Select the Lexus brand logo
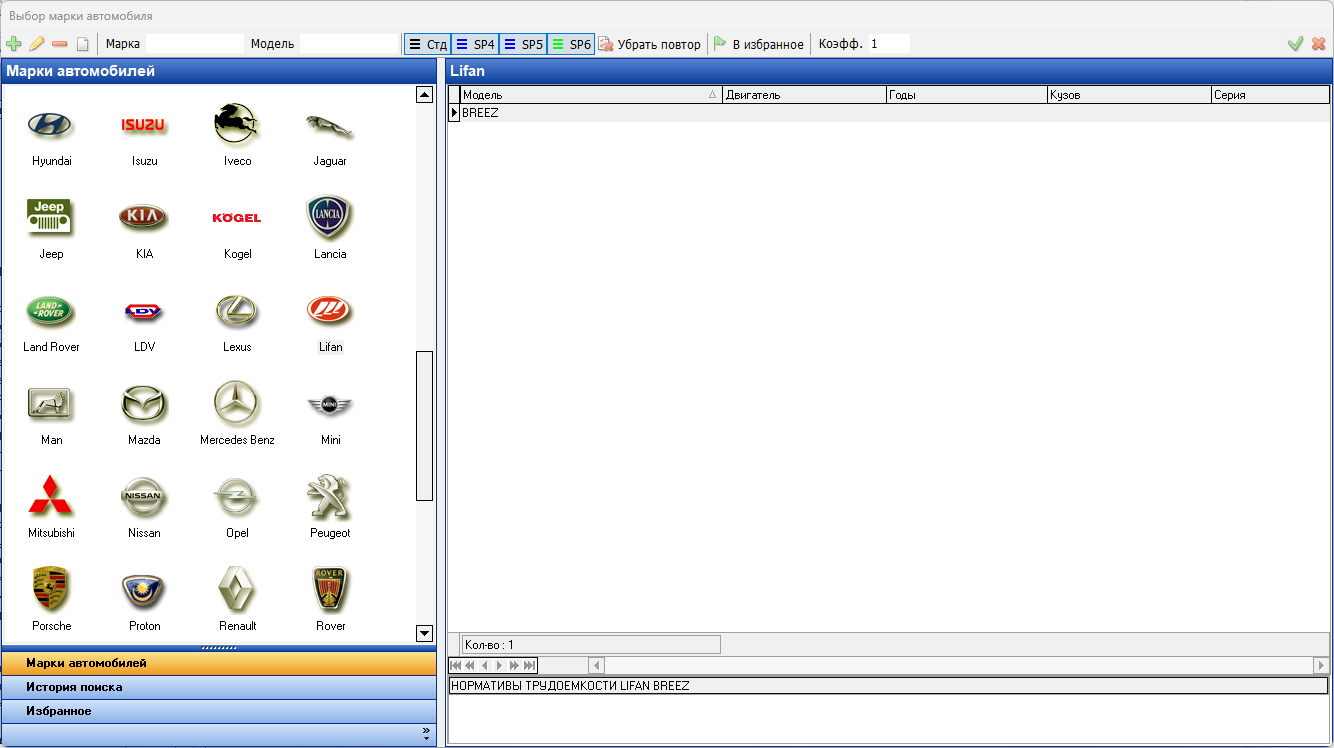This screenshot has width=1334, height=748. point(237,311)
